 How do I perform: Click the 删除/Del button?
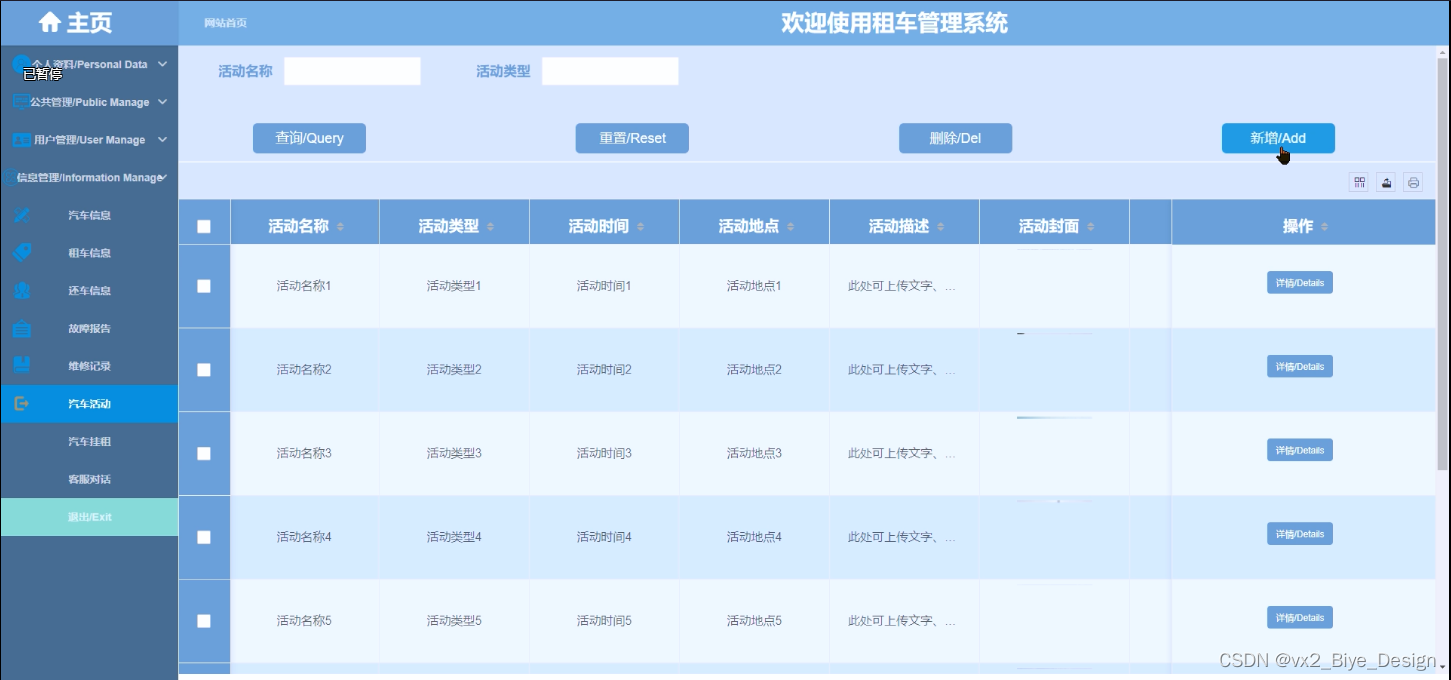click(x=955, y=138)
